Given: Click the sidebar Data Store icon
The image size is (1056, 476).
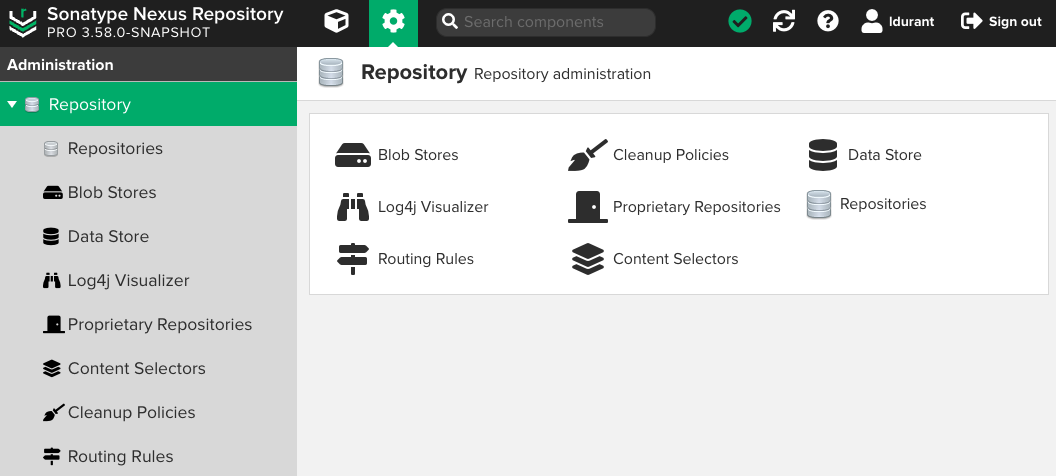Looking at the screenshot, I should [x=51, y=236].
